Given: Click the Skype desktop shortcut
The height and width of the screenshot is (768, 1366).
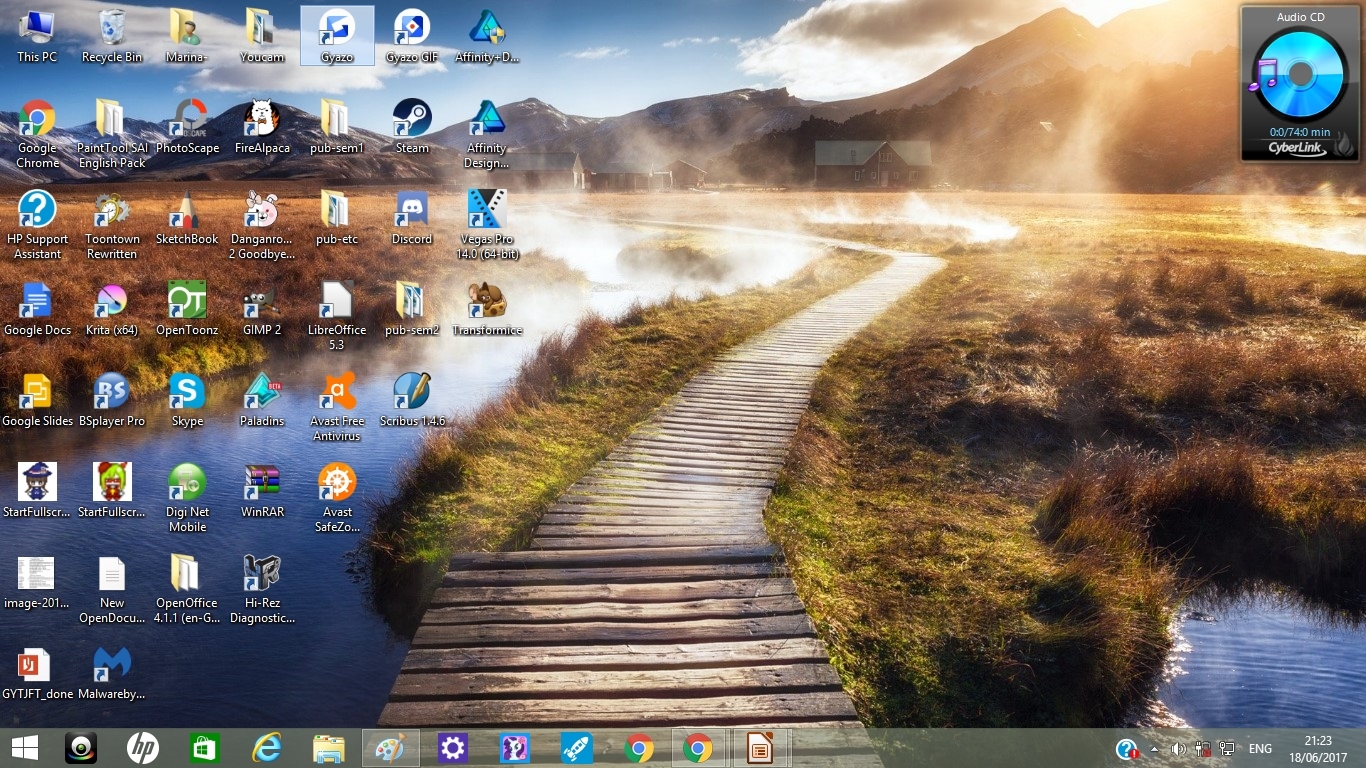Looking at the screenshot, I should 187,400.
